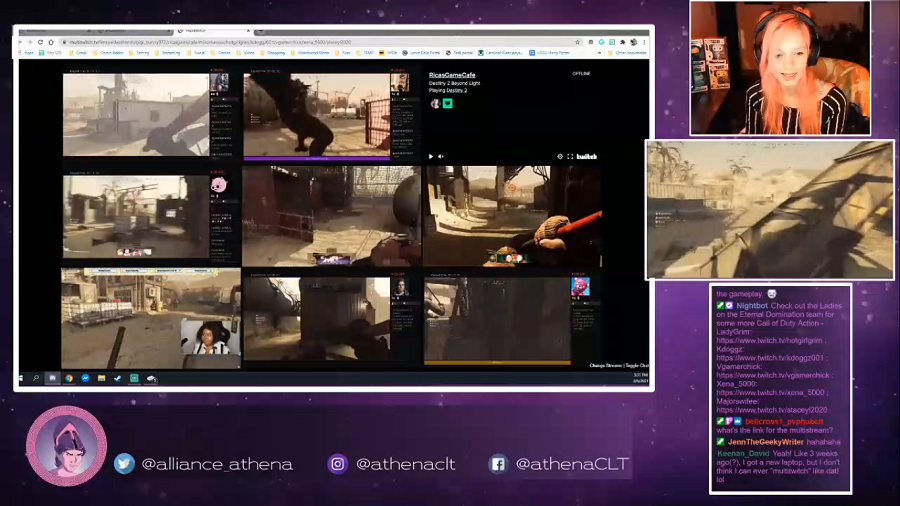Select the top-left Warzone stream video

point(136,114)
